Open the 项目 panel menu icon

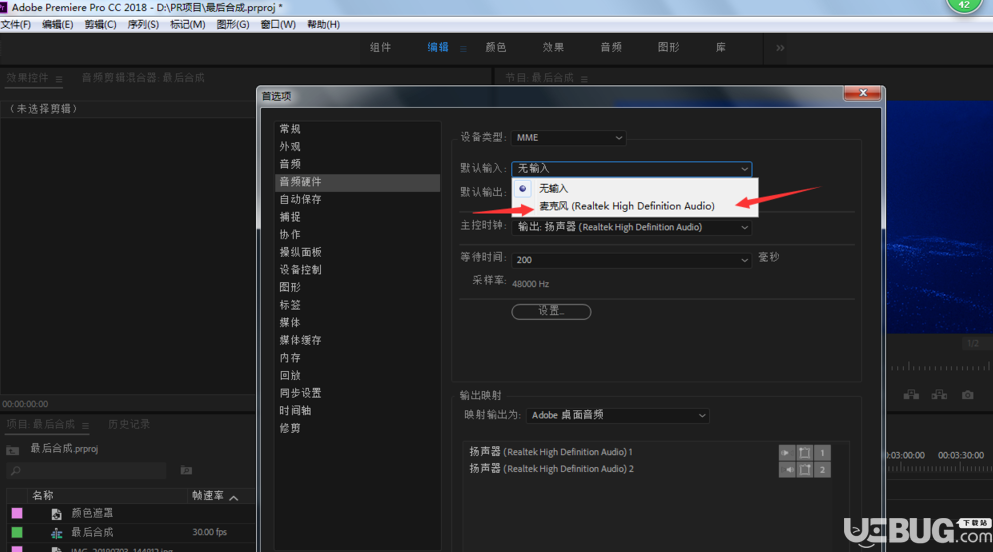85,425
